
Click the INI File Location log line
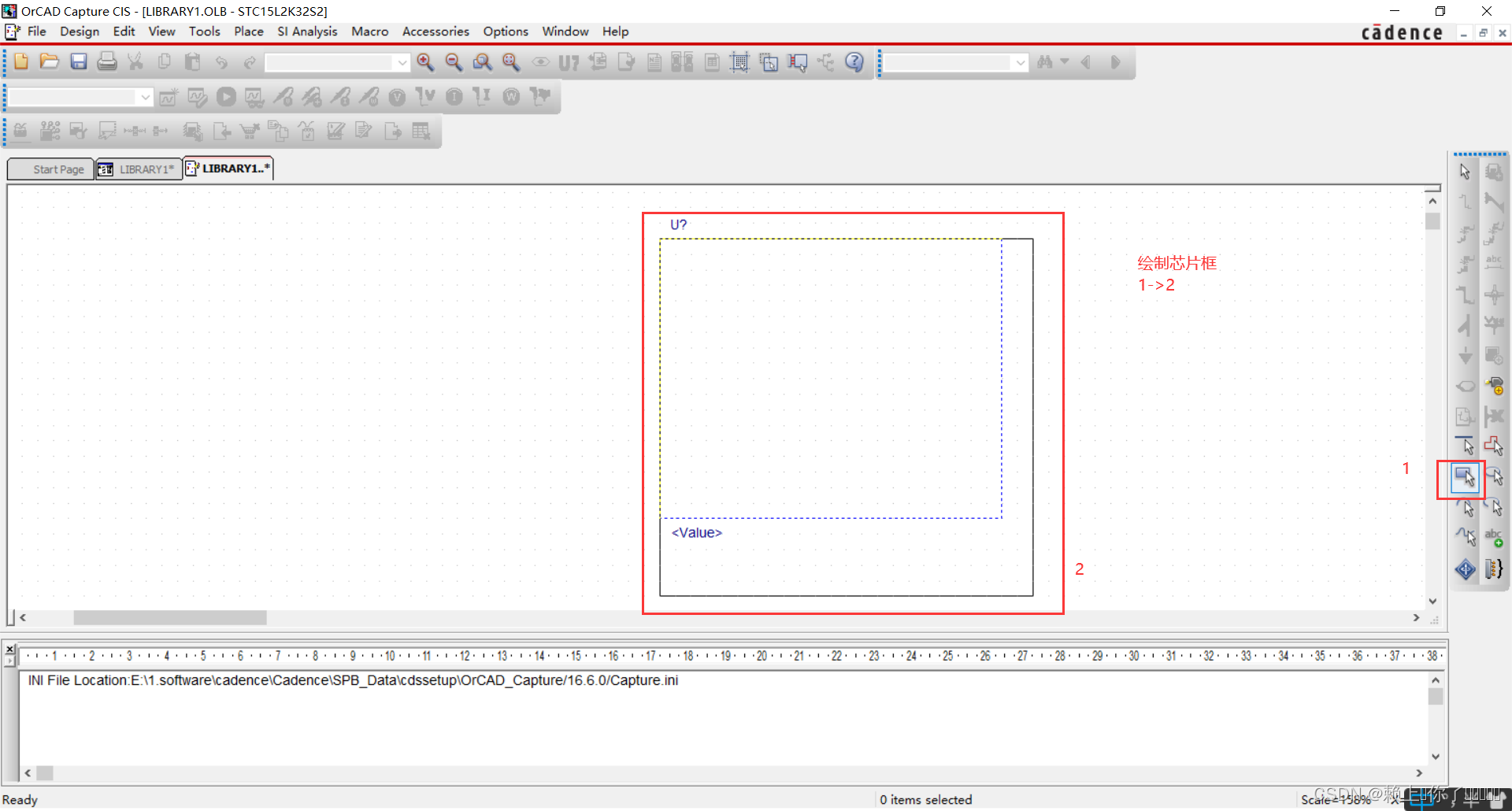pos(353,680)
